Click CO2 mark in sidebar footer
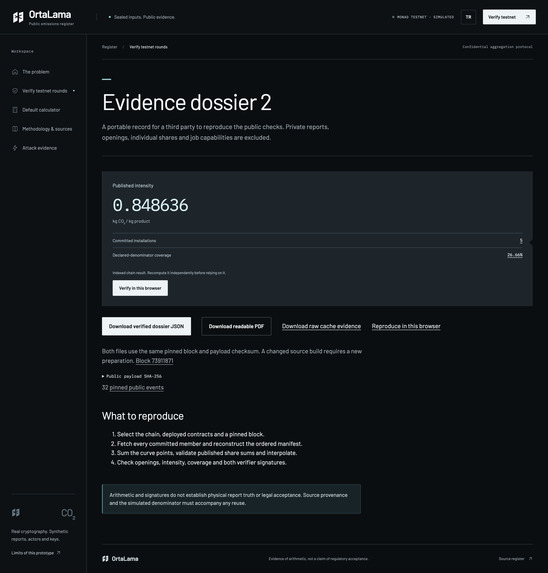 point(68,513)
